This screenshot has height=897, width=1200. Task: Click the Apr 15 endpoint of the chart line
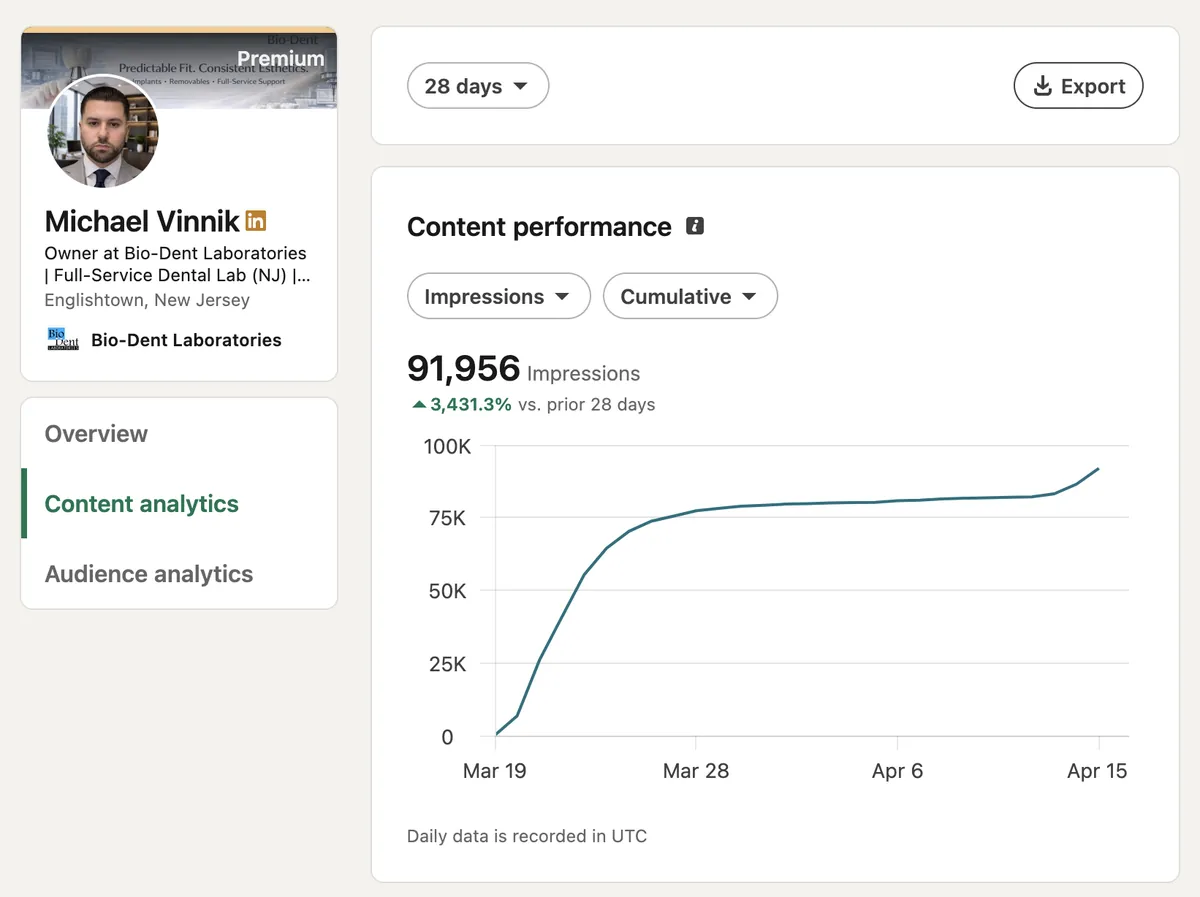[1098, 468]
